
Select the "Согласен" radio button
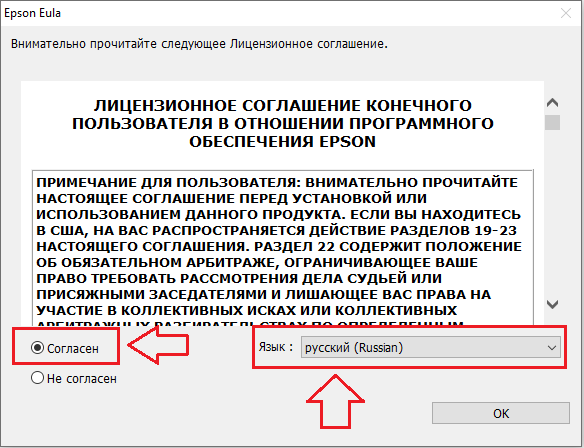click(x=38, y=348)
